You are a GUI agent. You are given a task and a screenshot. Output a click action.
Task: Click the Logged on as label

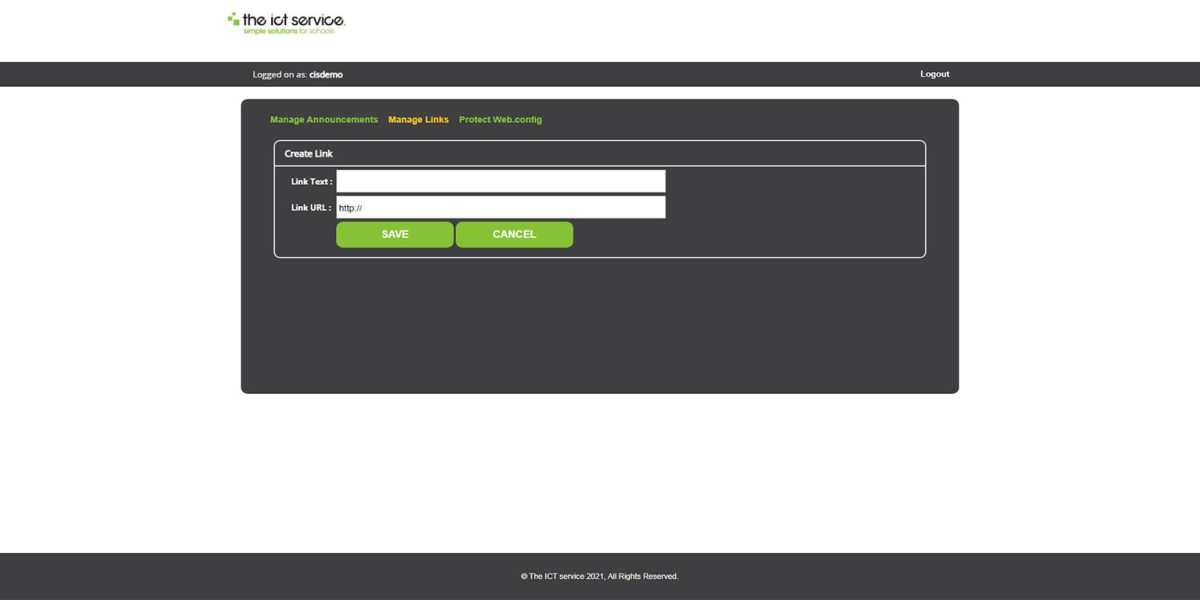(x=278, y=74)
